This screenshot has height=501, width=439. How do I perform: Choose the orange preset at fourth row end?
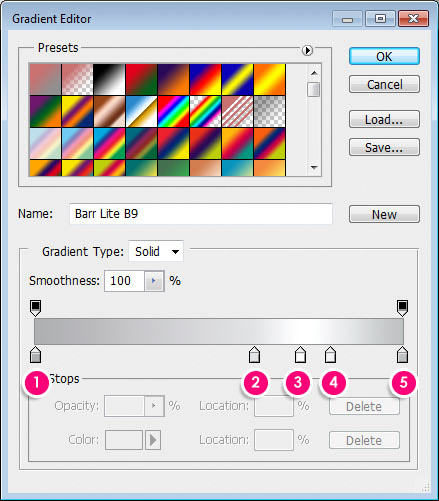(x=269, y=168)
